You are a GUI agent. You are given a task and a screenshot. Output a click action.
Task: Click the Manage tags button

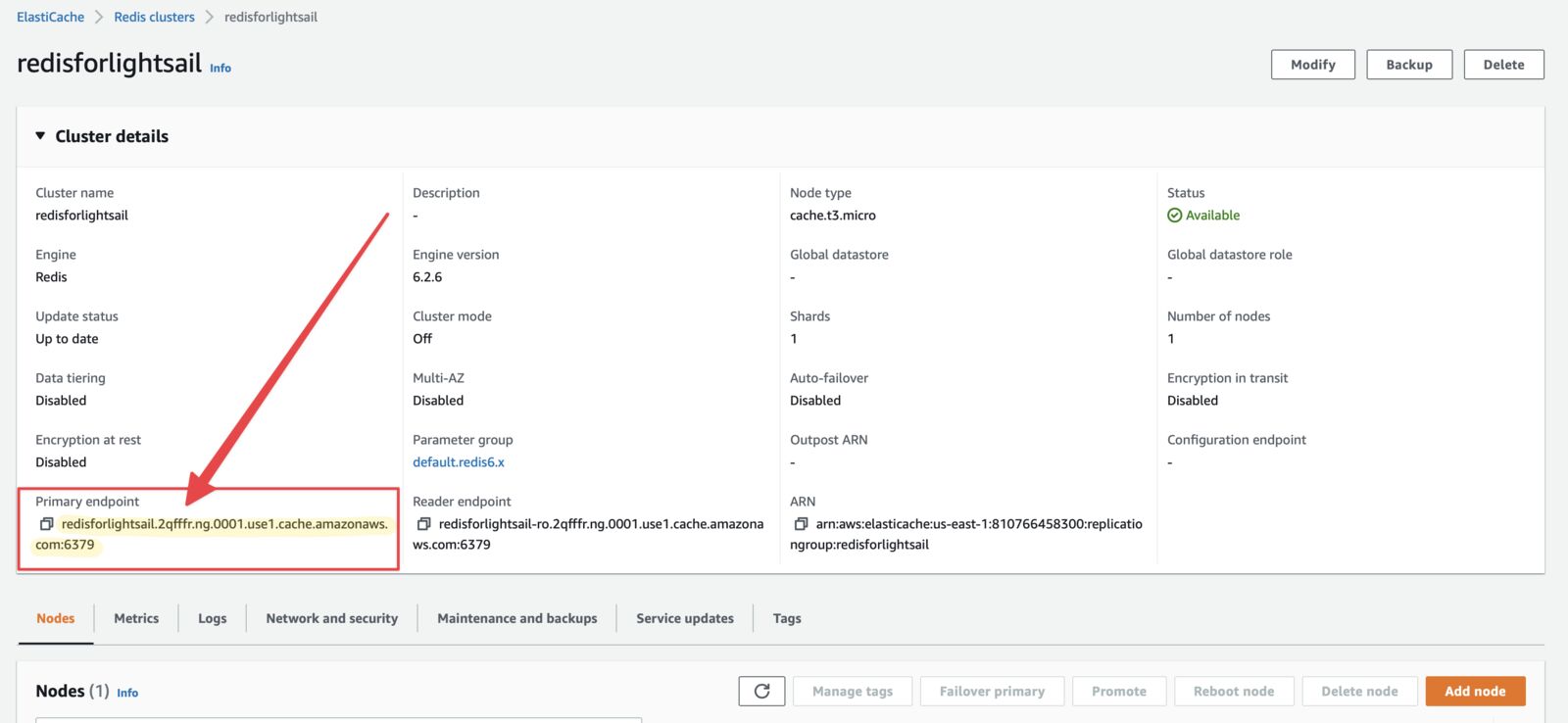tap(853, 691)
